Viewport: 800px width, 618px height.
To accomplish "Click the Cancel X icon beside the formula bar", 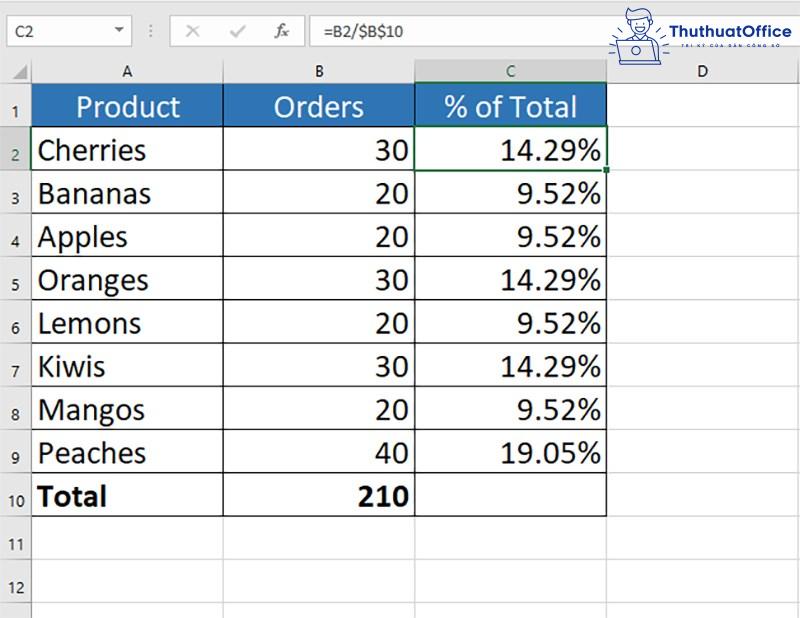I will (194, 31).
